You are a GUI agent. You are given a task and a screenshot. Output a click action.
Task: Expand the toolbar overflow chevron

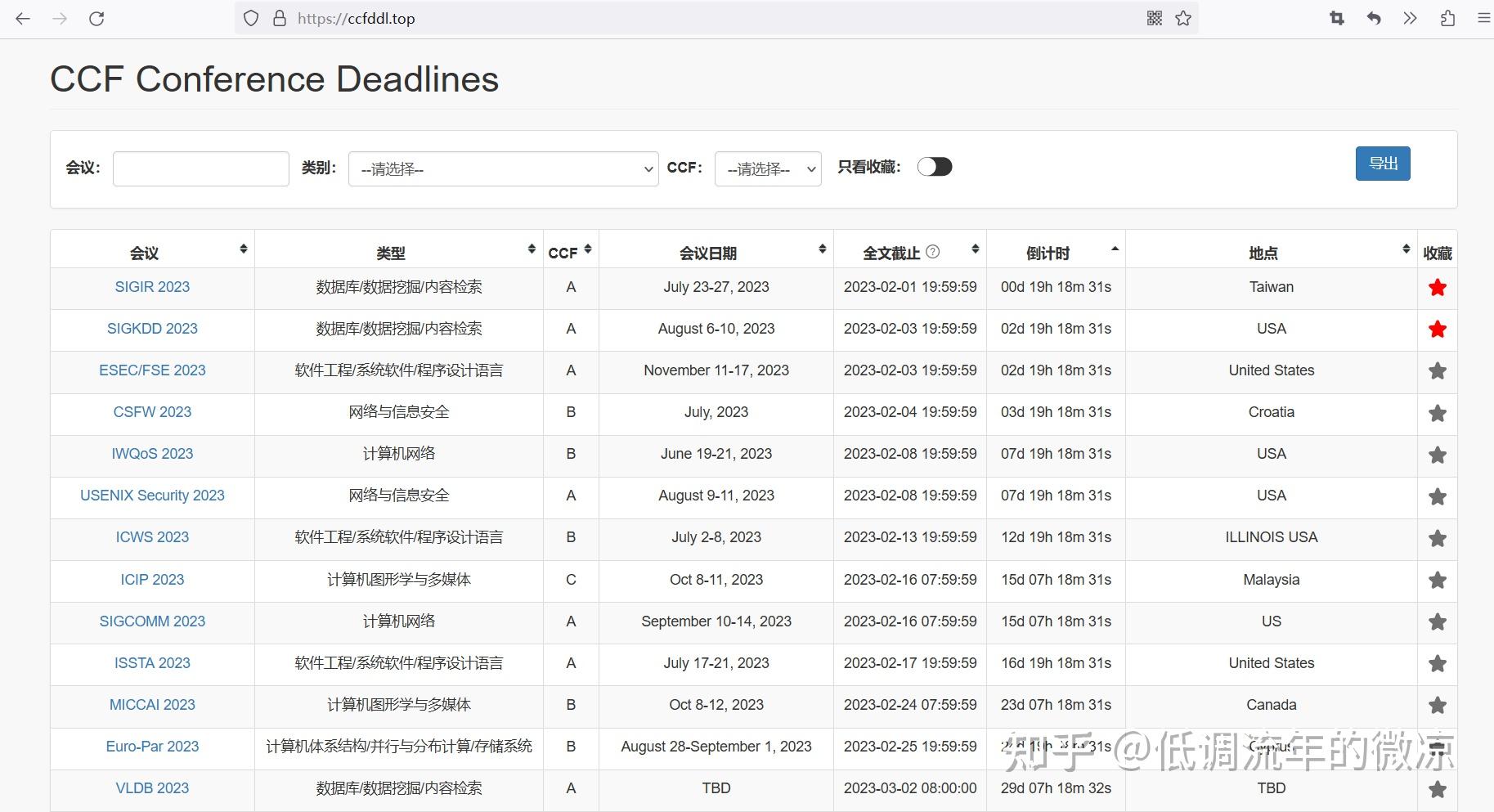[x=1409, y=17]
